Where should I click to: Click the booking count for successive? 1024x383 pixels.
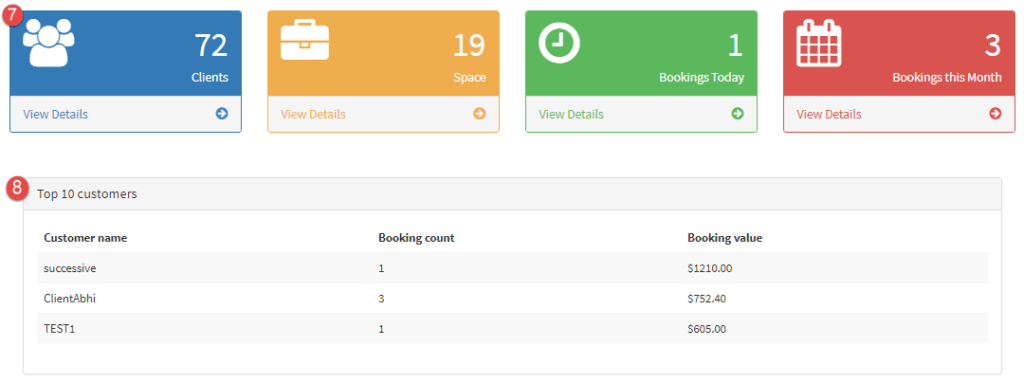coord(381,268)
